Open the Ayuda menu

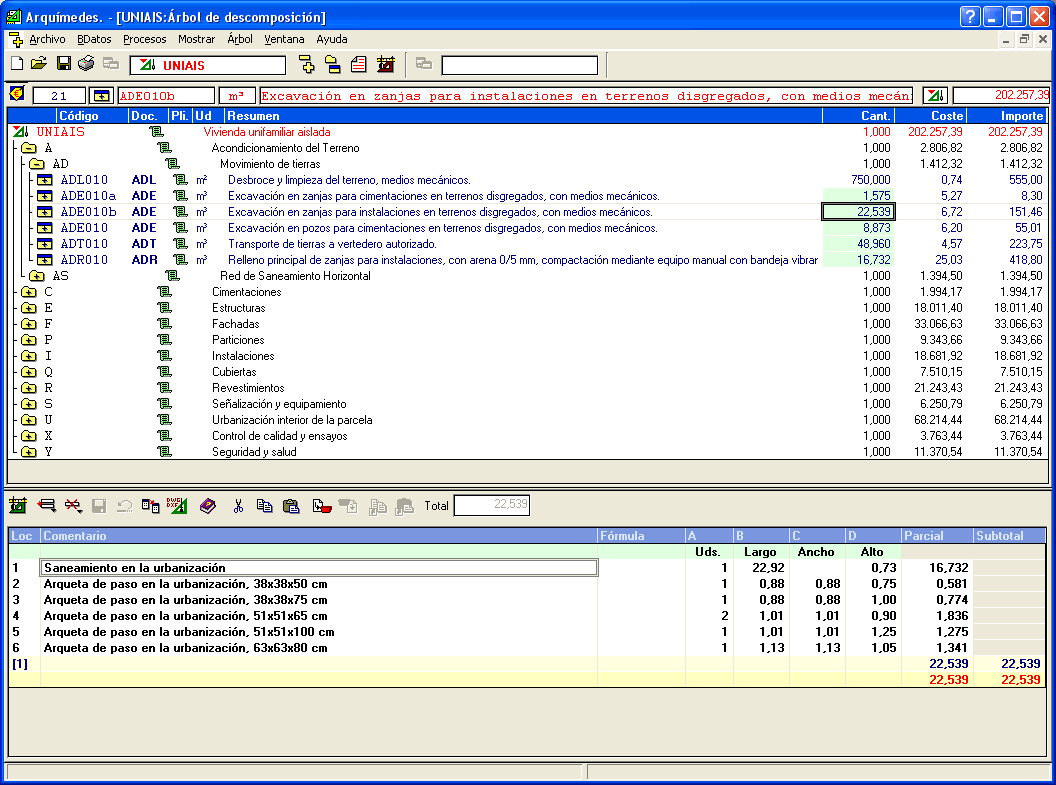[x=332, y=39]
